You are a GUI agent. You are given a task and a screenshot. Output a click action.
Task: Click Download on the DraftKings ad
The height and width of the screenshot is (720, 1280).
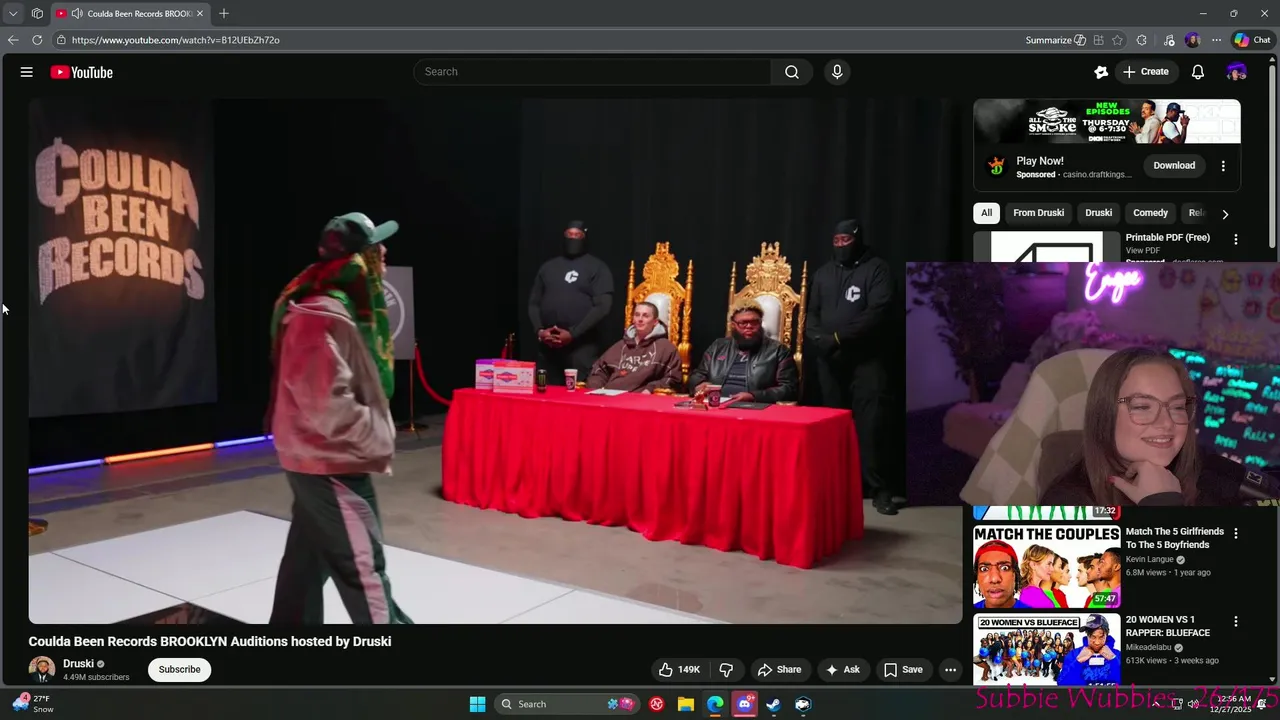1174,166
